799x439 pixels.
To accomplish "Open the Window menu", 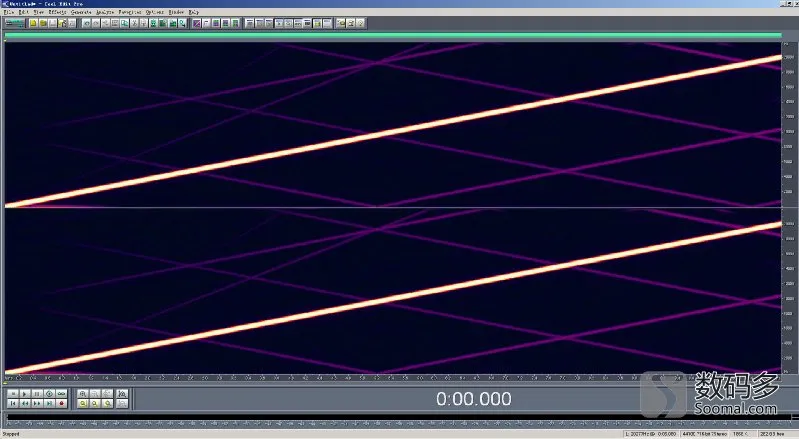I will click(x=176, y=12).
